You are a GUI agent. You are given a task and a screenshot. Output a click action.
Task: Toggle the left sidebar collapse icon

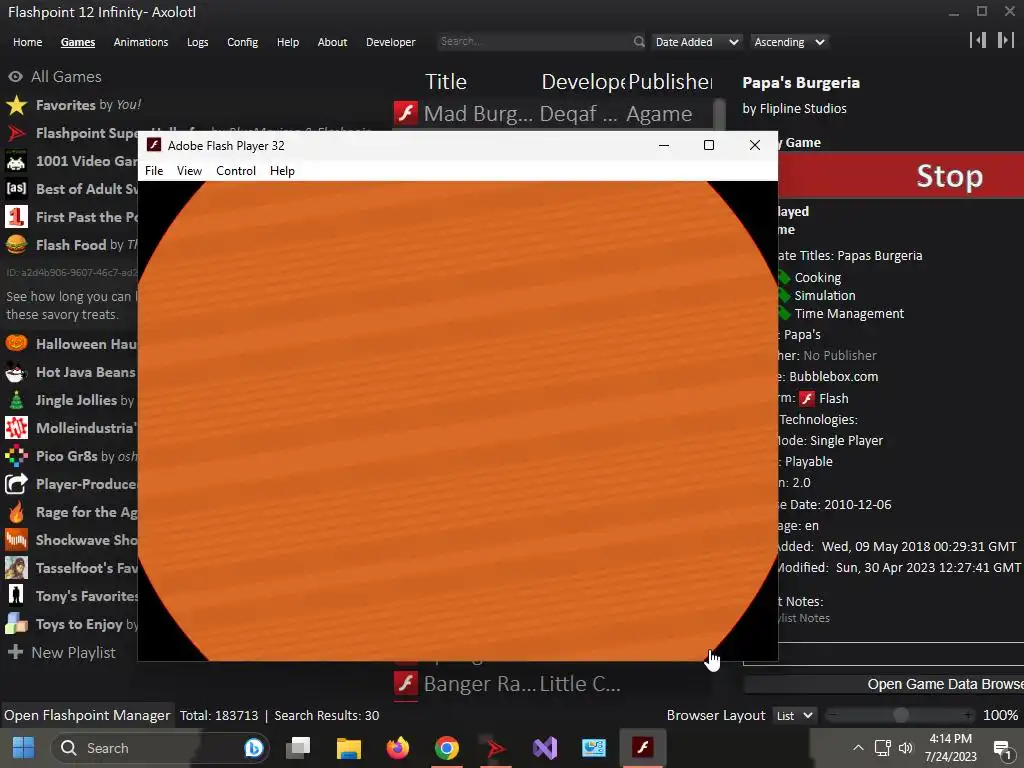coord(978,40)
